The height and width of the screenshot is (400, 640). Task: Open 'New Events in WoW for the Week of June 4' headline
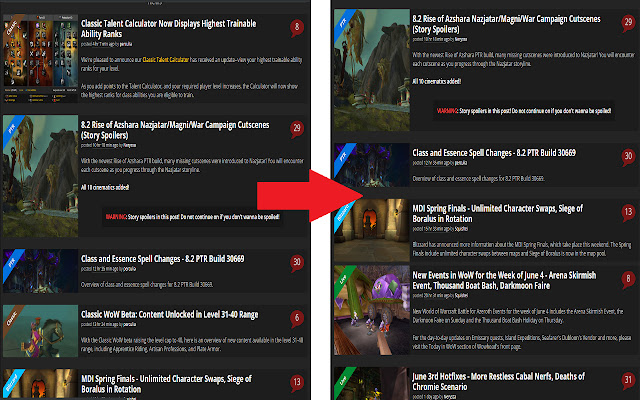(504, 280)
